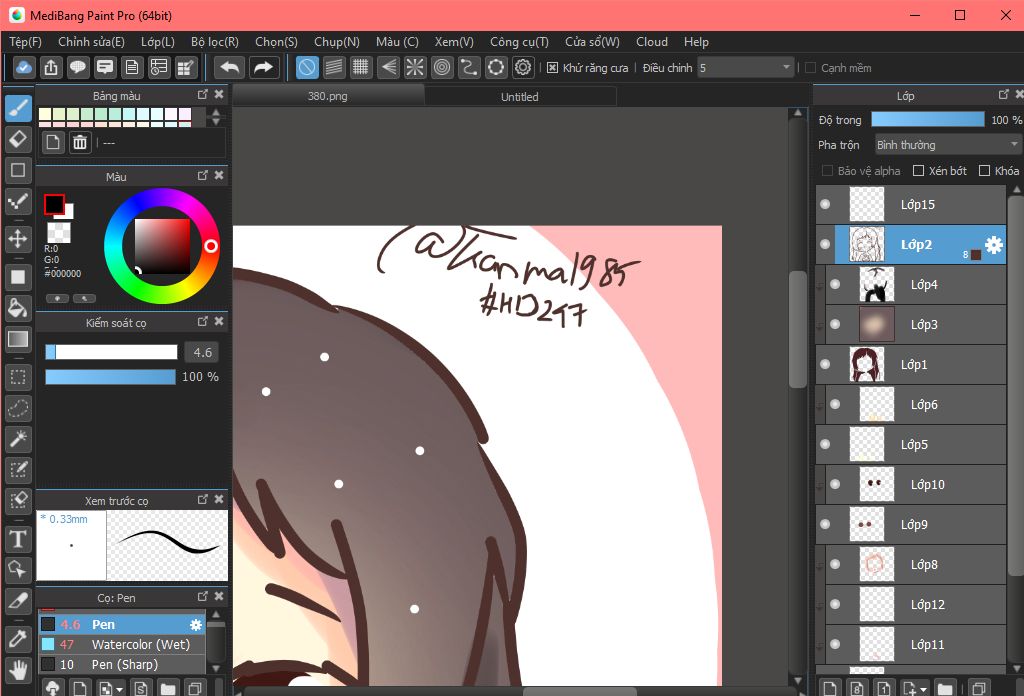Select the Magic Wand tool
This screenshot has height=696, width=1024.
pos(18,439)
